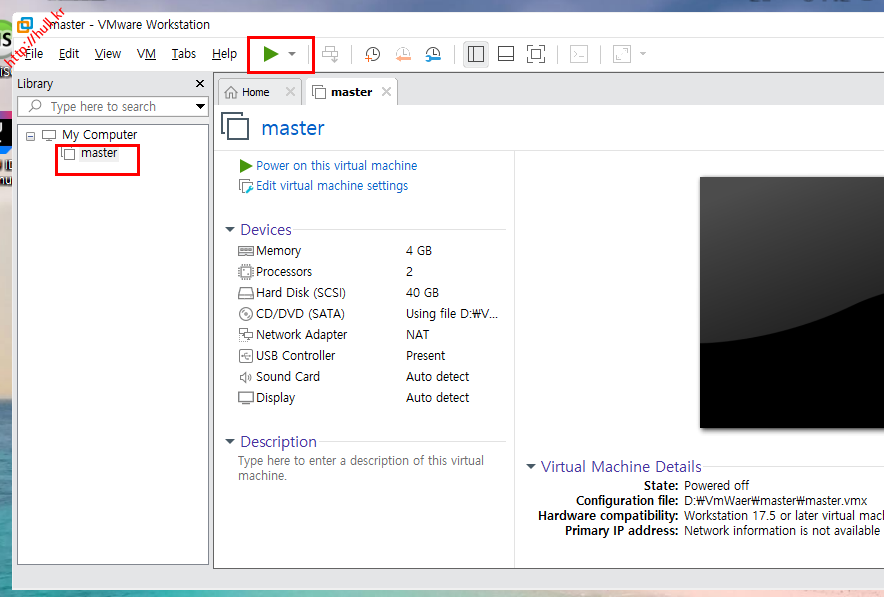
Task: Click the Network Adapter device icon
Action: 246,335
